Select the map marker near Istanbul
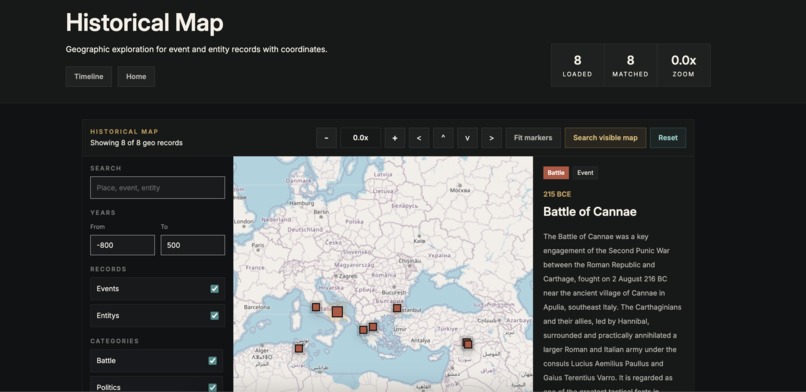Screen dimensions: 806x392 397,308
